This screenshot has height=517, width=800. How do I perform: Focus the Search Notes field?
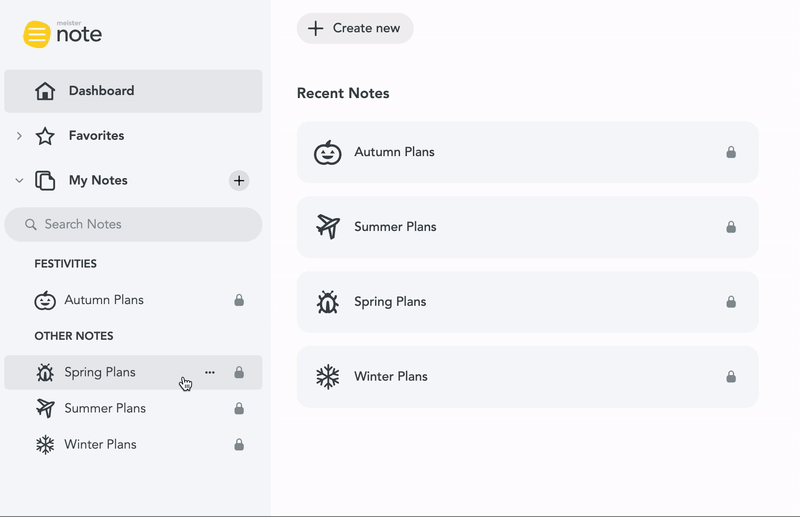pos(133,225)
